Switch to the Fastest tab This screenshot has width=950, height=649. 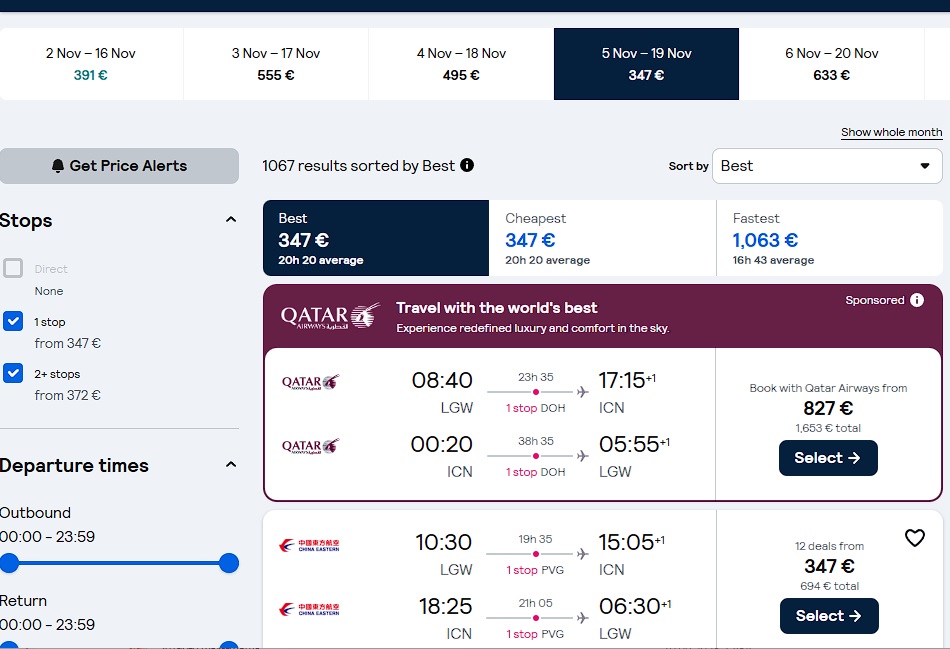click(829, 238)
